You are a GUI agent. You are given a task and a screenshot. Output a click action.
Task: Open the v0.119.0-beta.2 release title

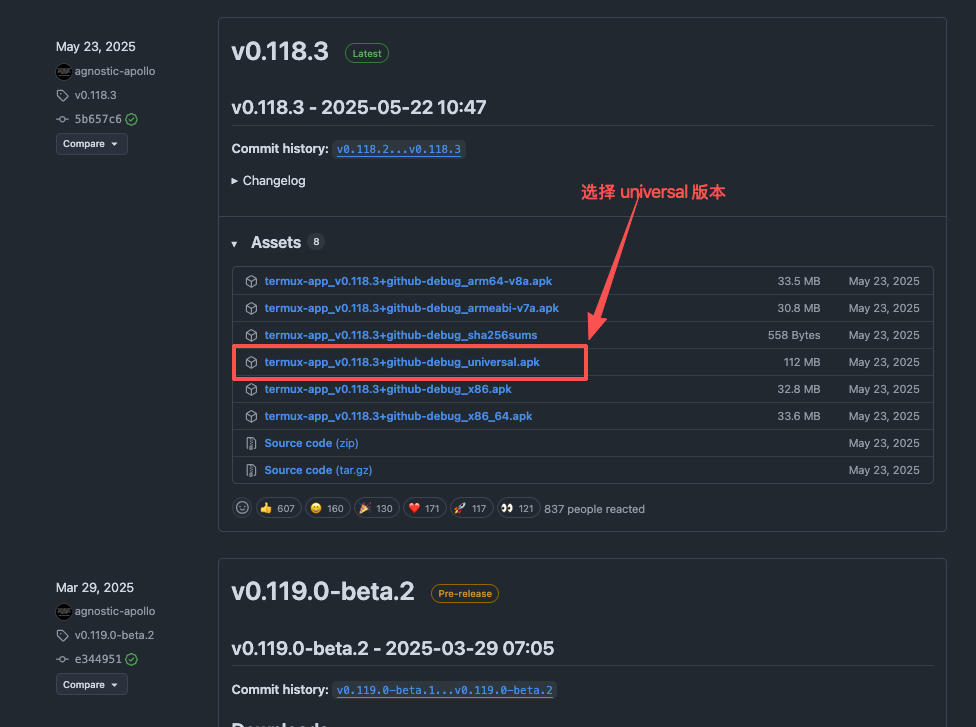pyautogui.click(x=323, y=592)
